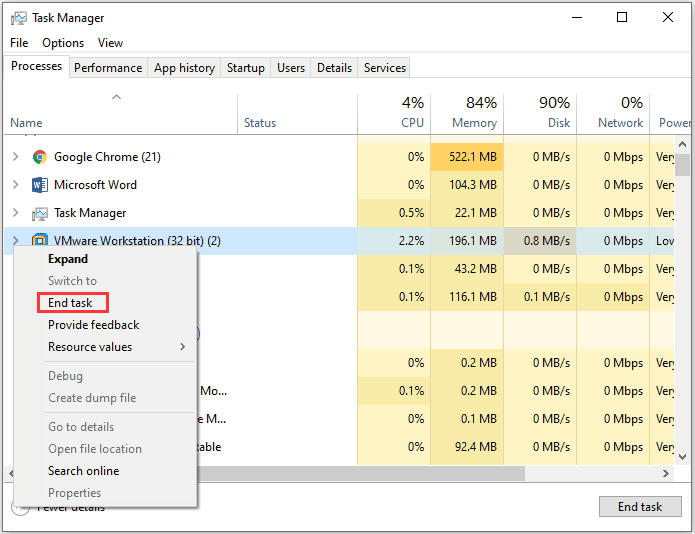Expand the Task Manager process group
Viewport: 695px width, 534px height.
point(16,213)
